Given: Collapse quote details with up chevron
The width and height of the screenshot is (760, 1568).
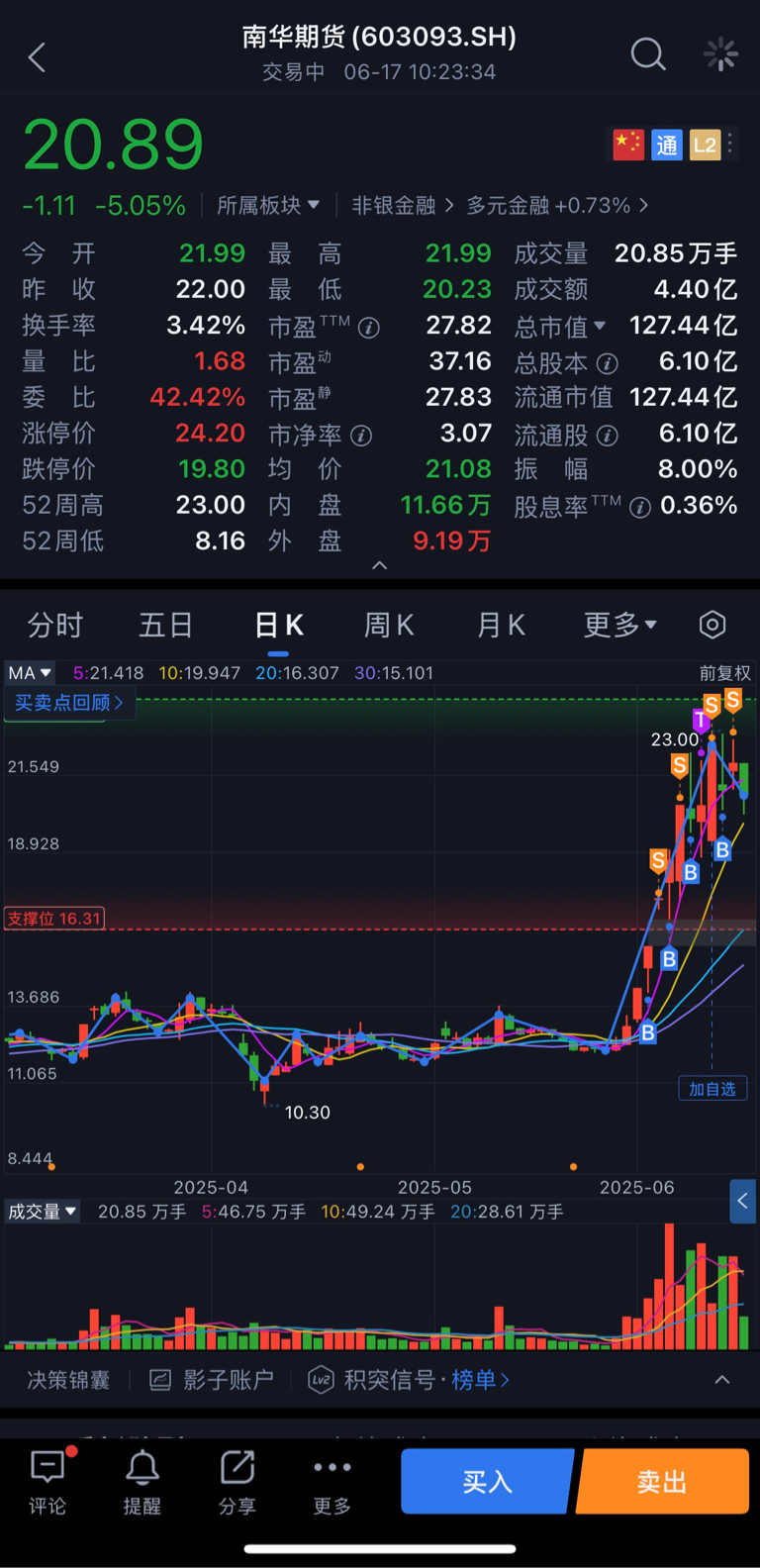Looking at the screenshot, I should pyautogui.click(x=379, y=565).
